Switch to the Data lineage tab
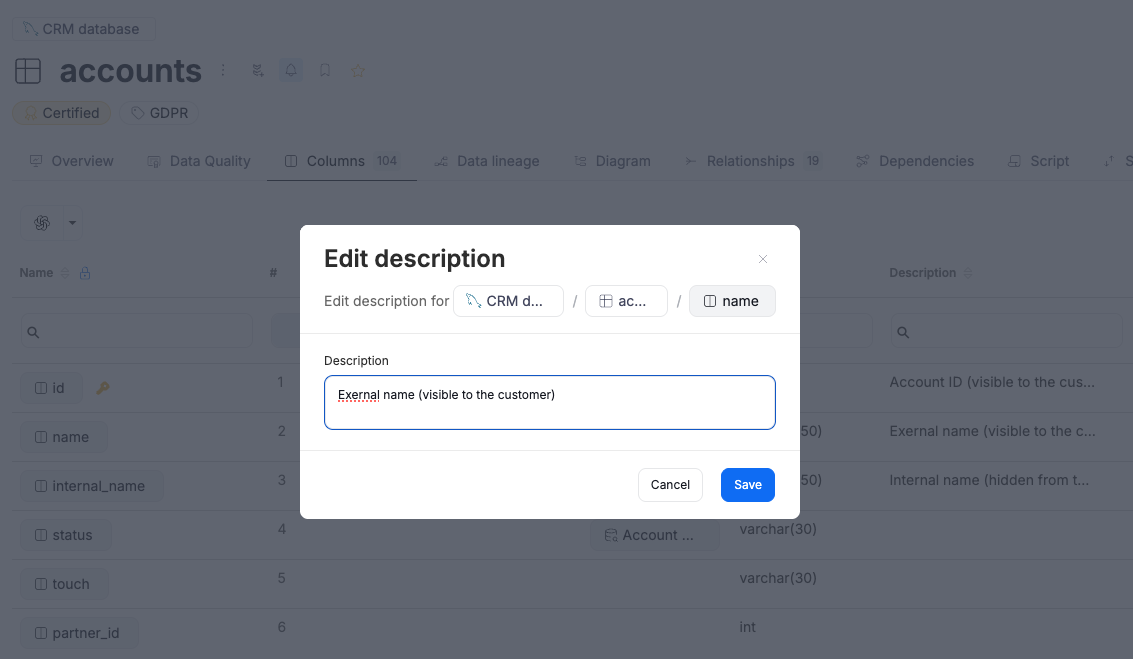This screenshot has width=1133, height=659. [487, 161]
